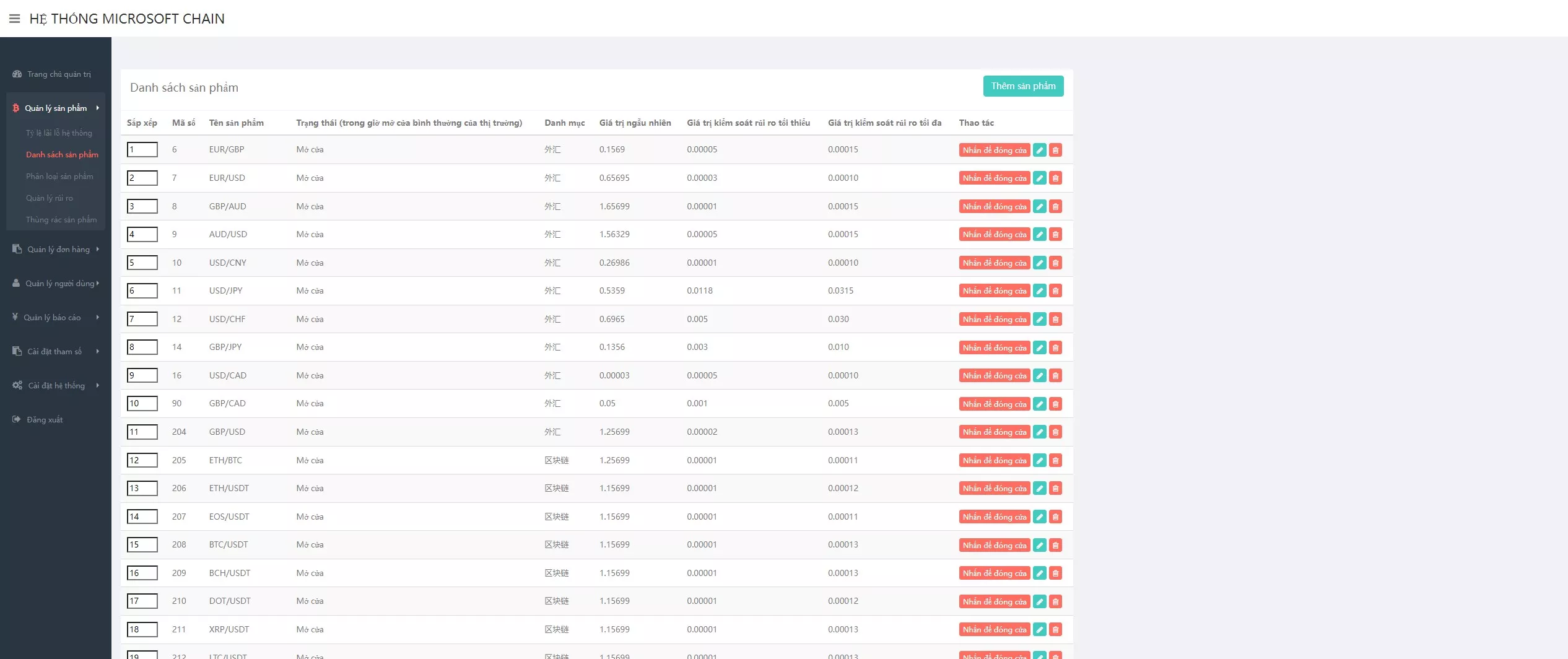Image resolution: width=1568 pixels, height=659 pixels.
Task: Delete the GBP/CAD product via trash icon
Action: click(x=1056, y=404)
